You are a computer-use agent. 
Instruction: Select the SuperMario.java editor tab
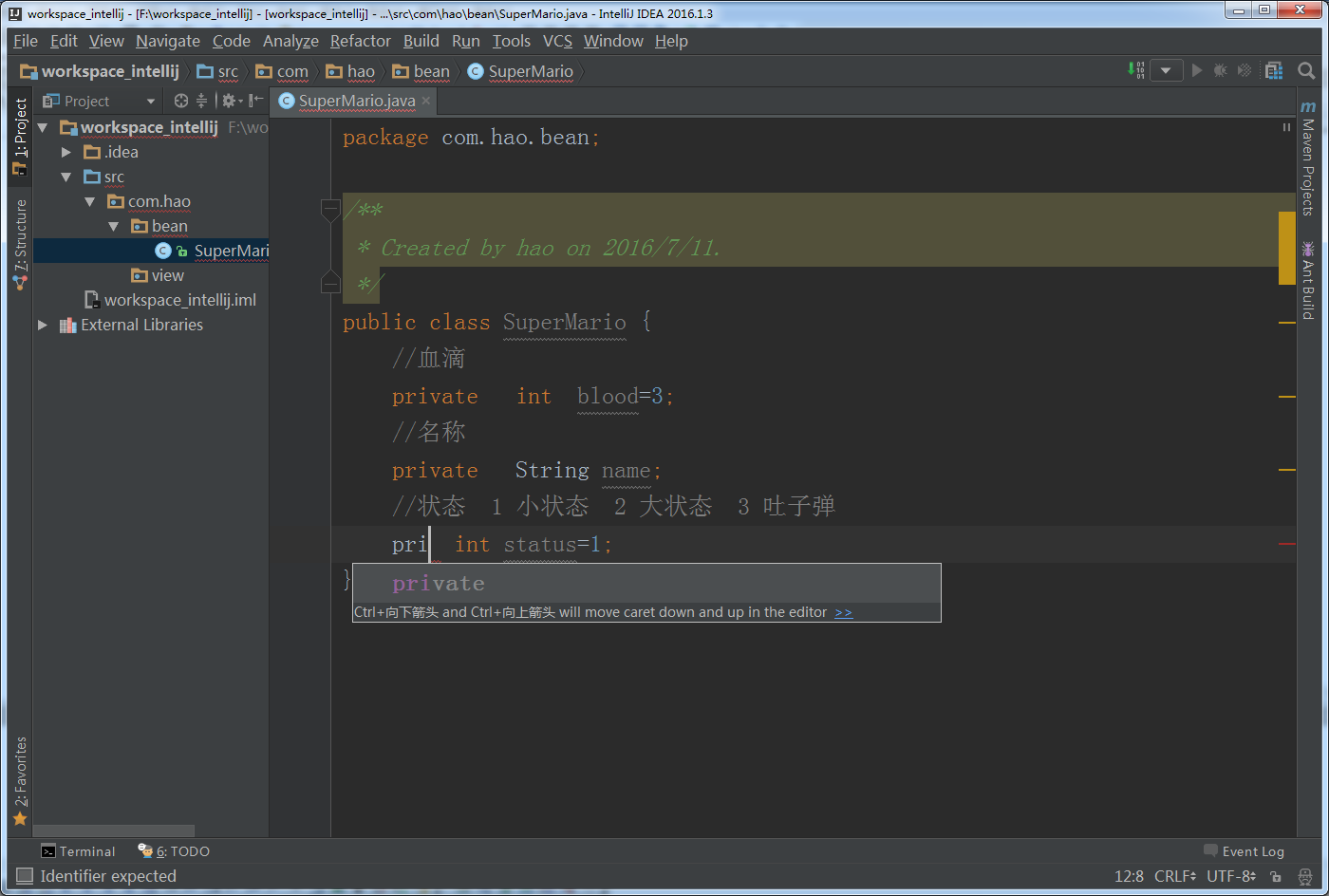tap(356, 101)
